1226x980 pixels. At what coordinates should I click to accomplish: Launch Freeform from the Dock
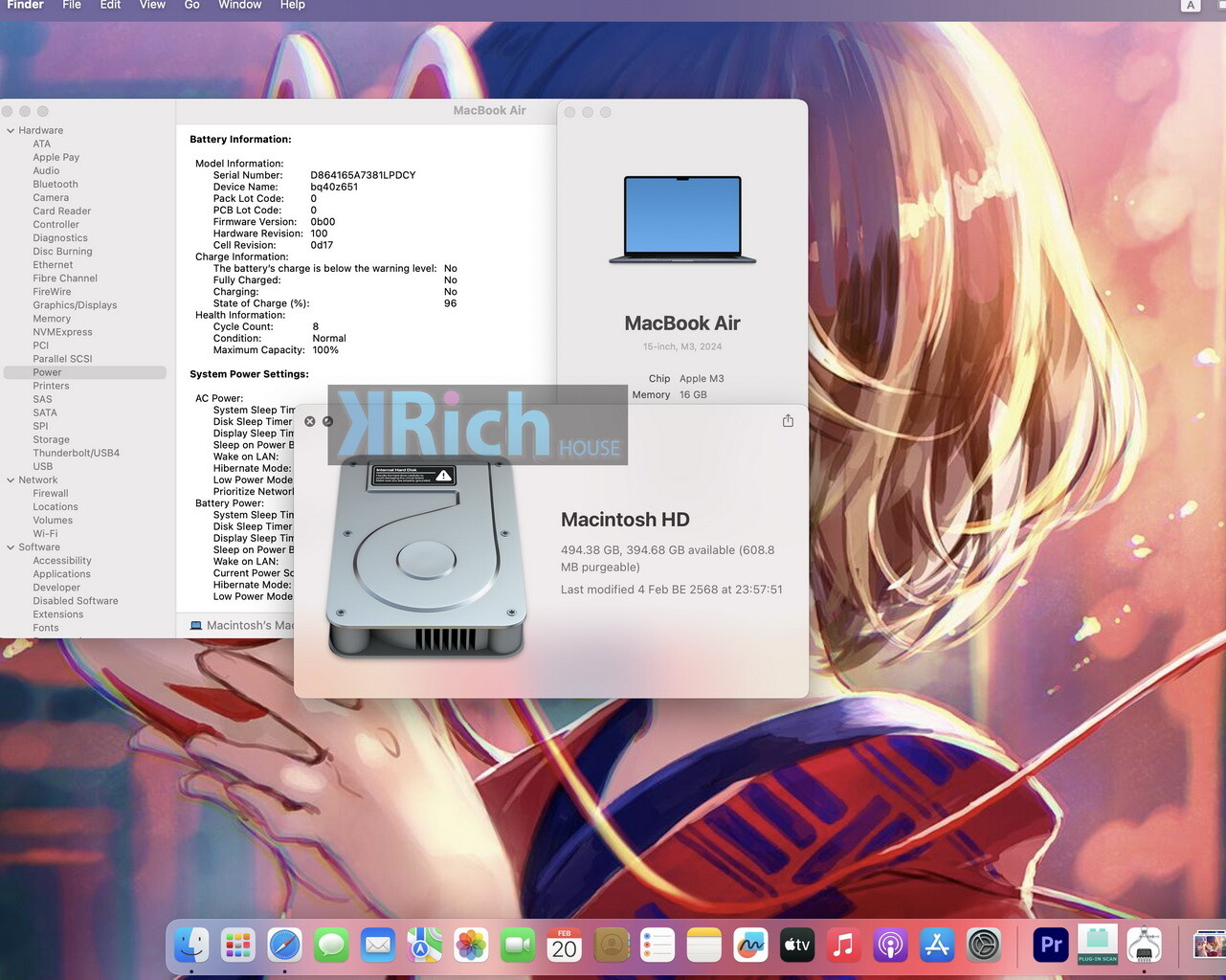pyautogui.click(x=750, y=946)
